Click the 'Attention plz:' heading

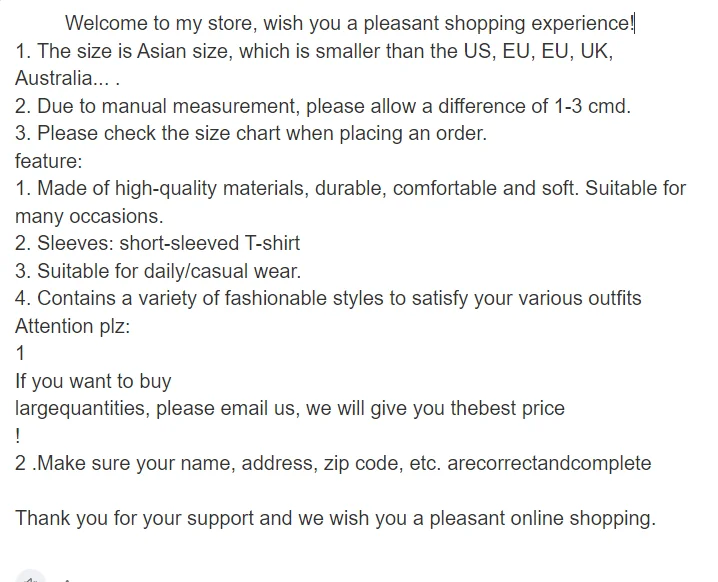point(73,326)
